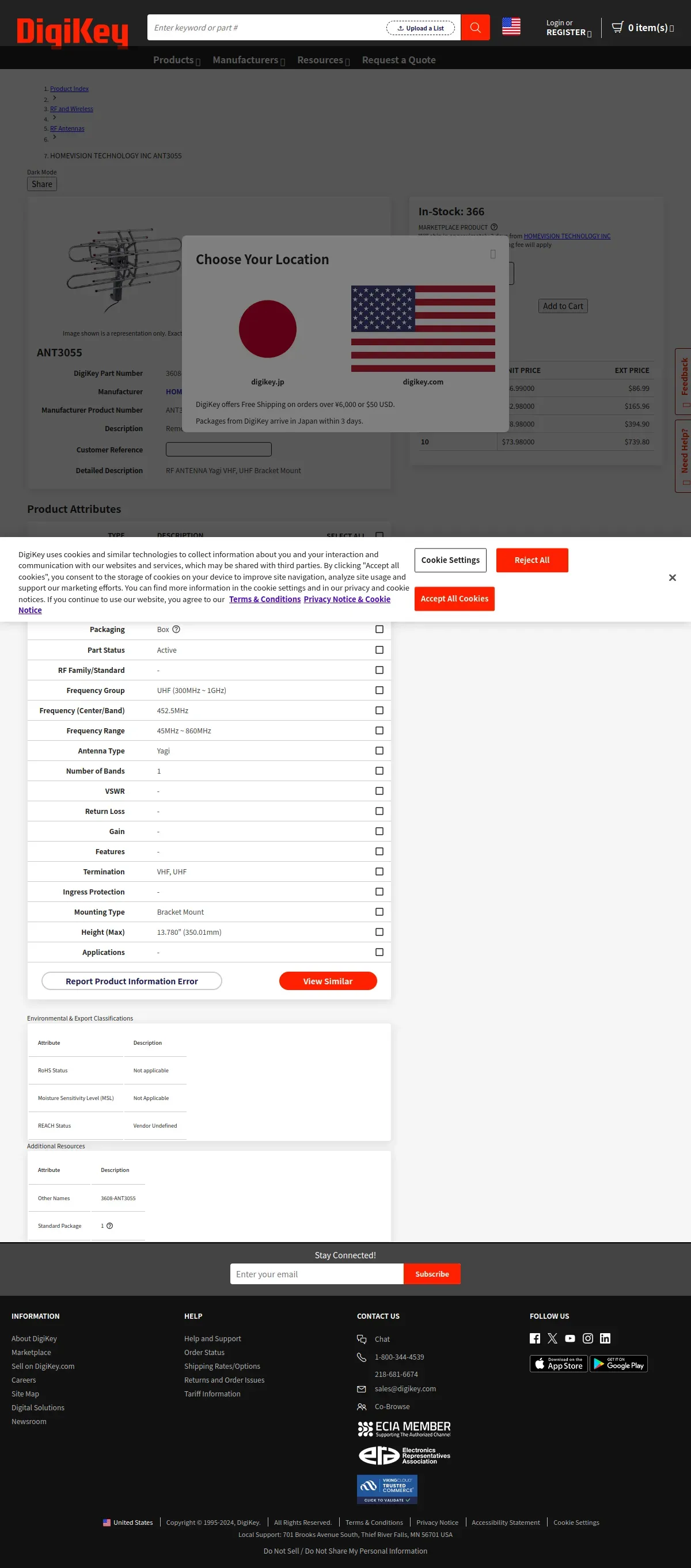691x1568 pixels.
Task: Open Shipping Rates/Options footer link
Action: click(222, 1366)
